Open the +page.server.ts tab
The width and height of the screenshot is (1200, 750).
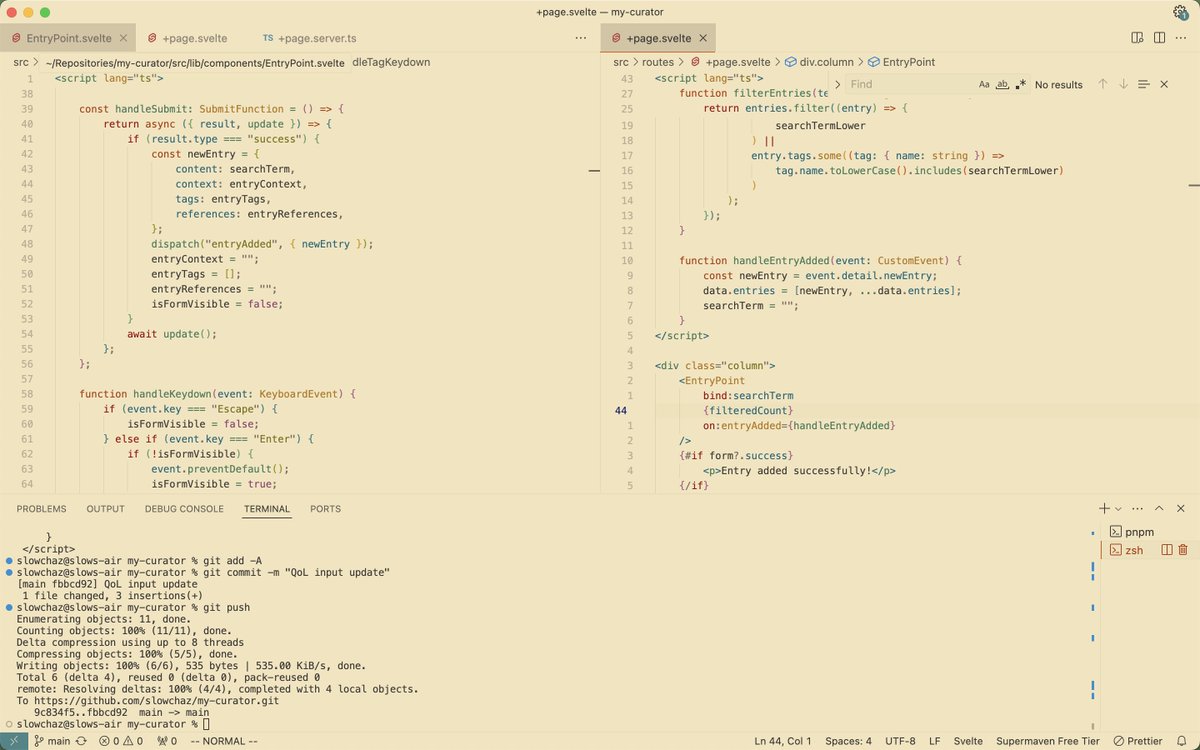[x=309, y=38]
